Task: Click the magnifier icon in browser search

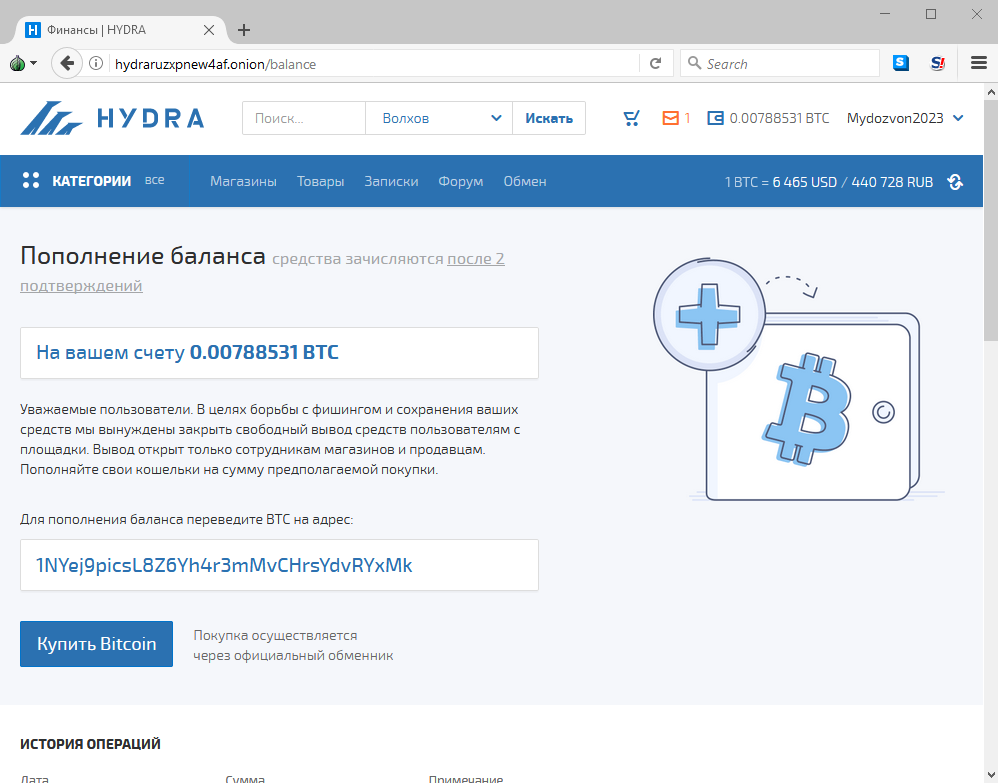Action: pos(694,64)
